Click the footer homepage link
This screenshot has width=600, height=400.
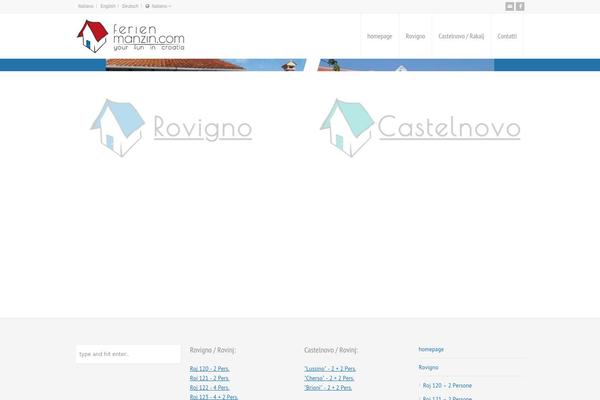(431, 349)
